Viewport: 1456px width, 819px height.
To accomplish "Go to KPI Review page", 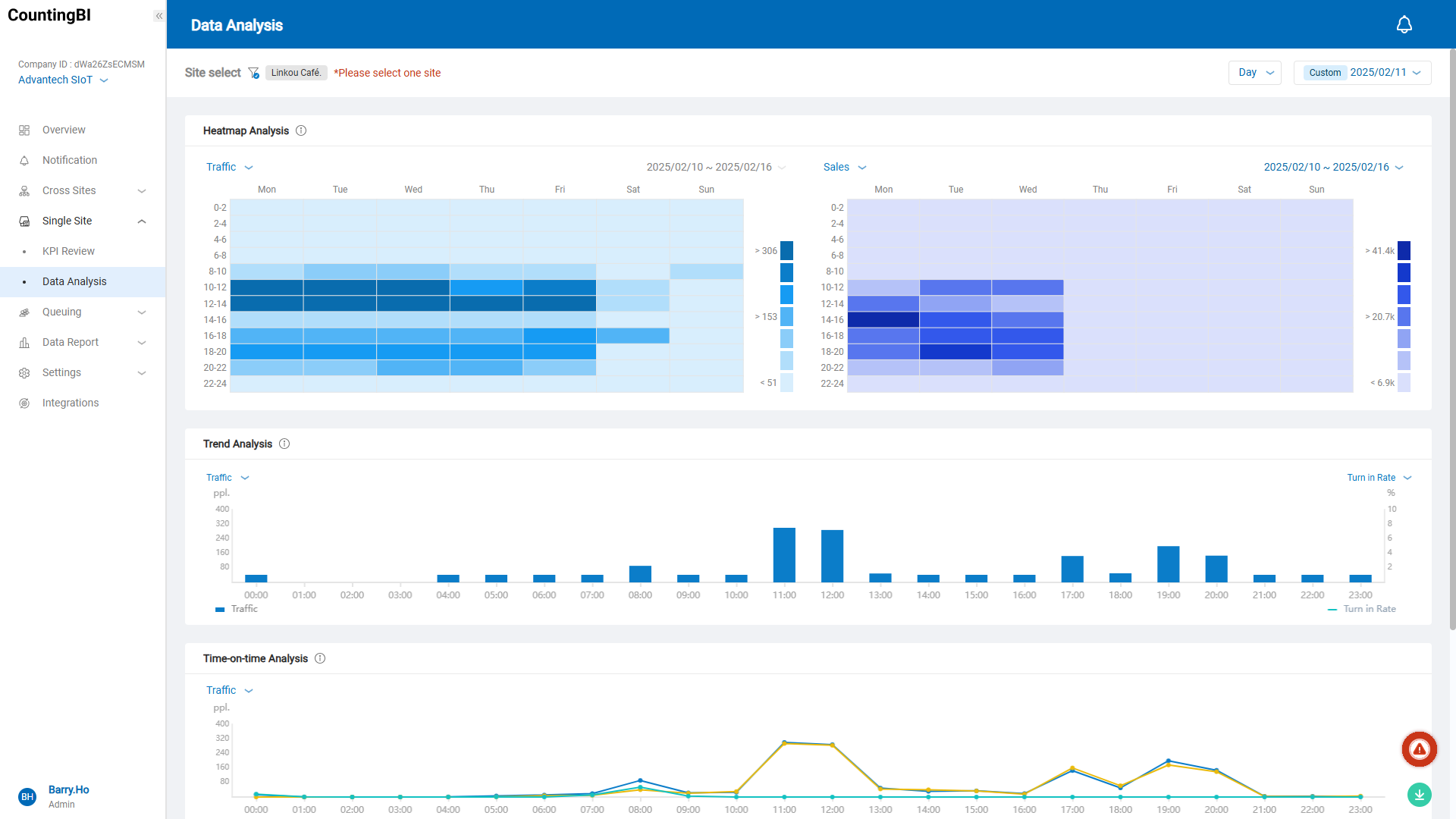I will (68, 251).
